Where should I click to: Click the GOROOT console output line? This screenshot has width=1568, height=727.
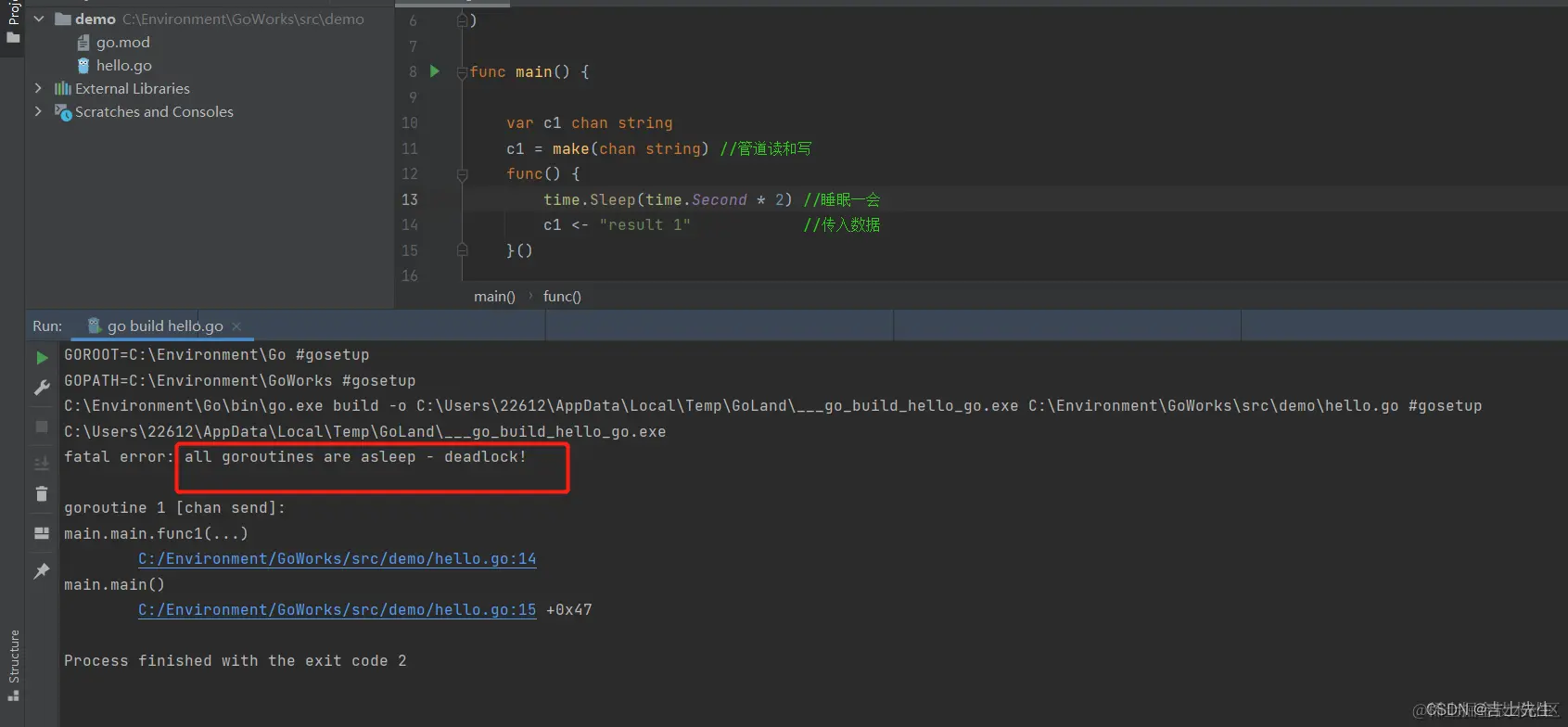216,355
